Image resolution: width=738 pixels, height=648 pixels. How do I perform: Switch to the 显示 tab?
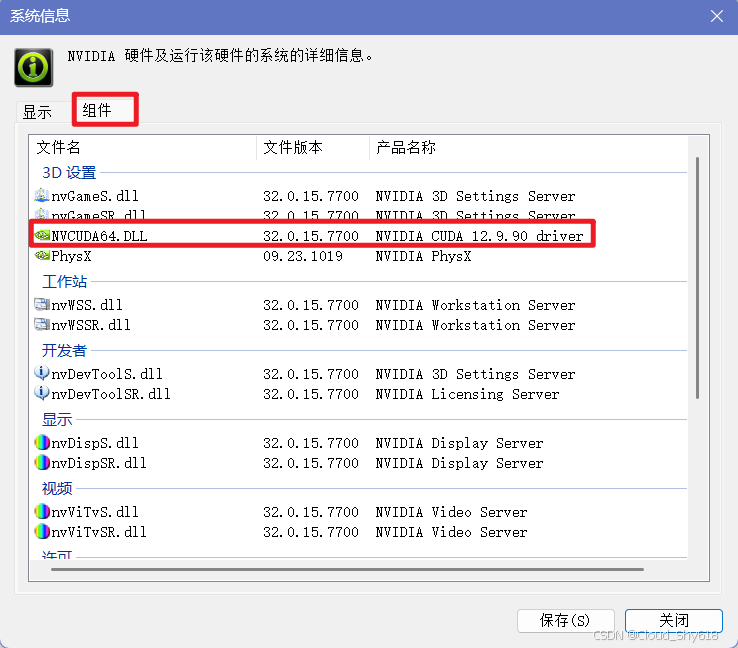coord(37,112)
